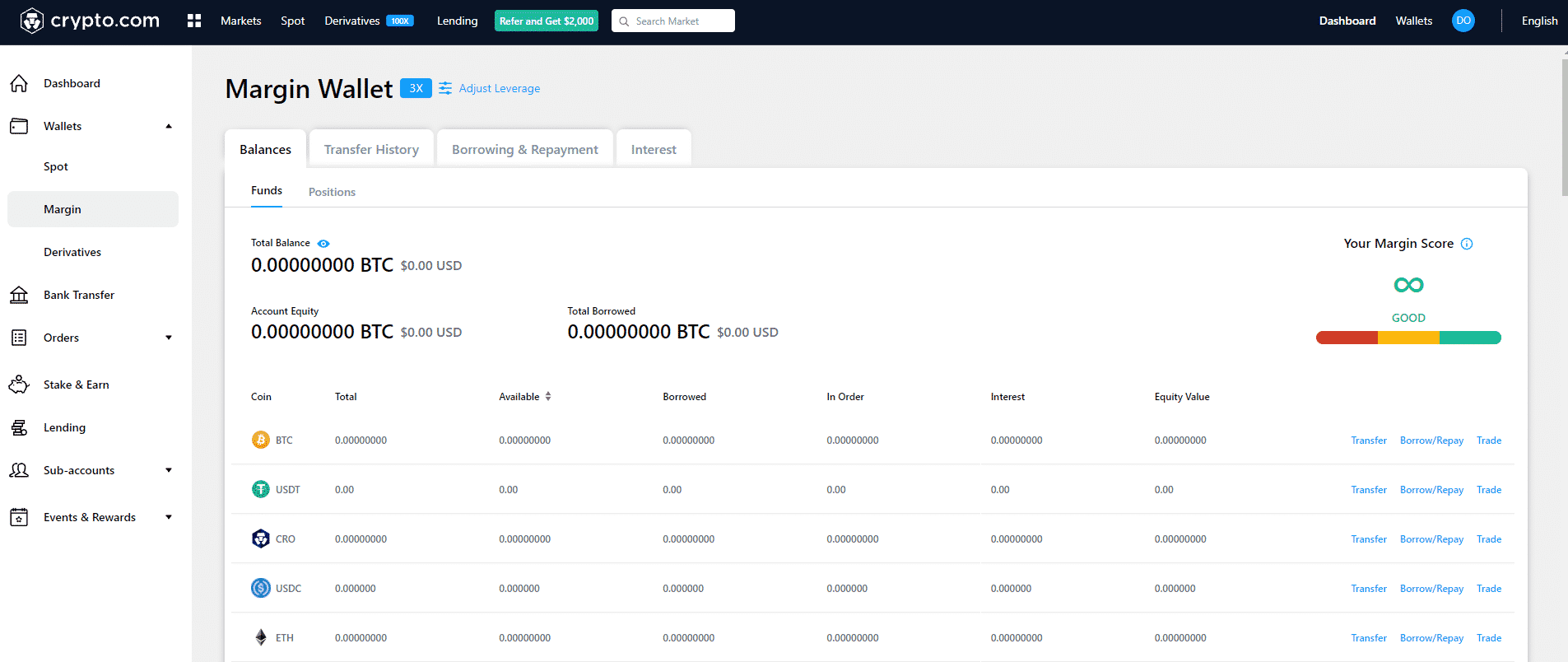Image resolution: width=1568 pixels, height=662 pixels.
Task: Click the Stake & Earn piggy bank icon
Action: 19,385
